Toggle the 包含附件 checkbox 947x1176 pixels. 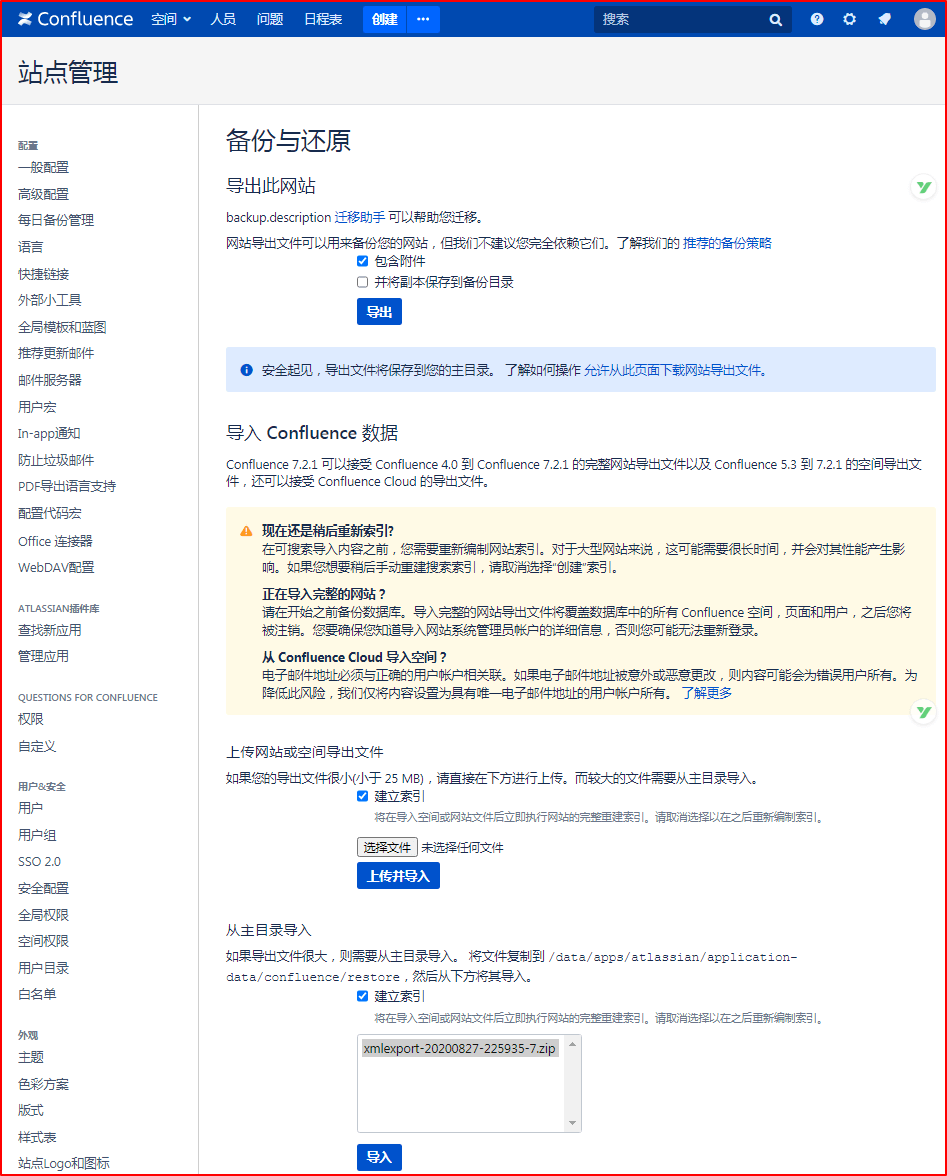coord(362,261)
